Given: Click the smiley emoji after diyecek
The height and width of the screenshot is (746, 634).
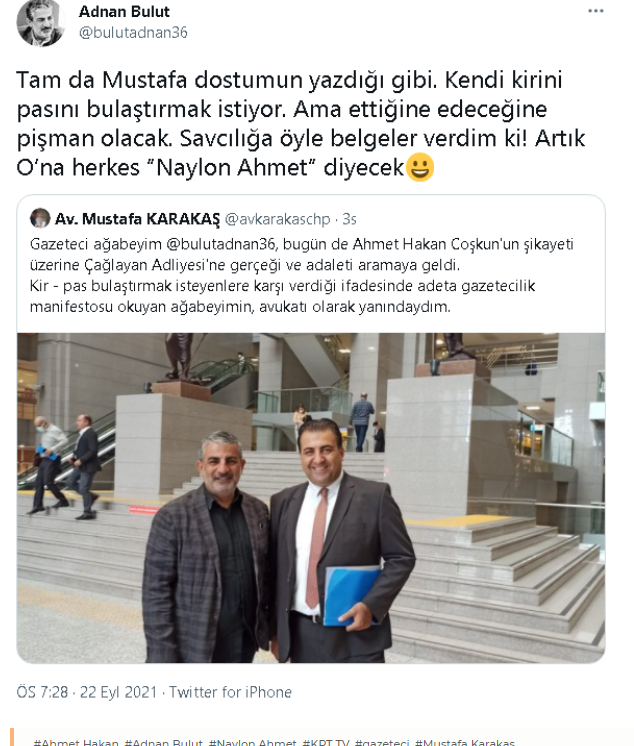Looking at the screenshot, I should point(420,167).
